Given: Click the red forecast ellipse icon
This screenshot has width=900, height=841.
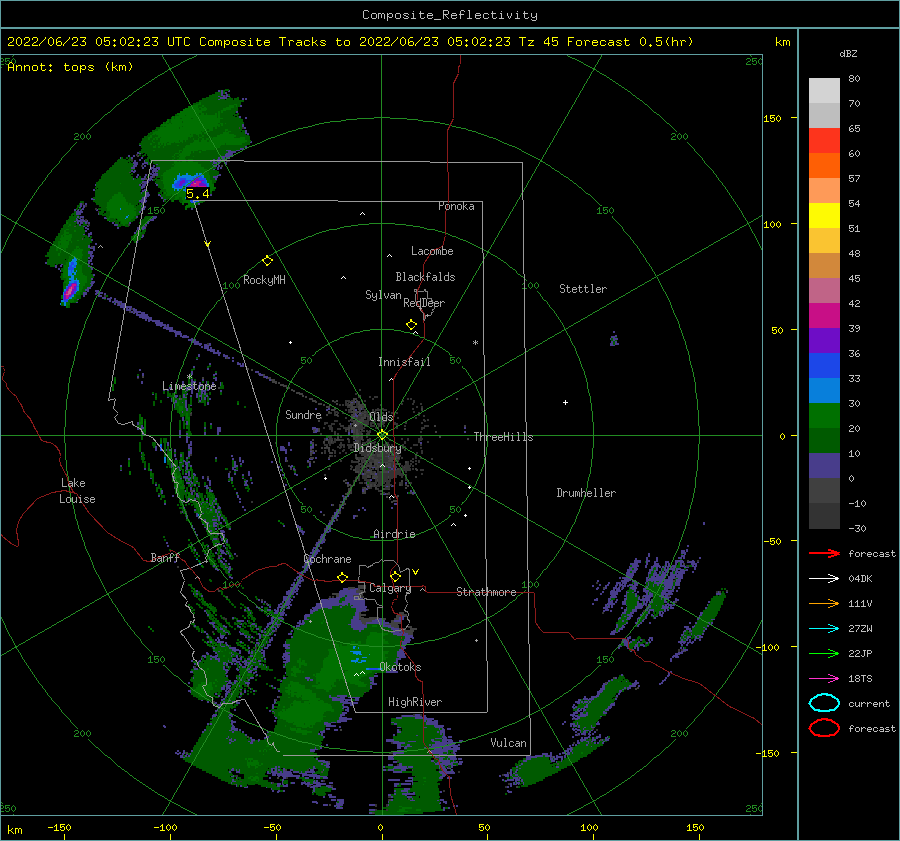Looking at the screenshot, I should coord(824,728).
